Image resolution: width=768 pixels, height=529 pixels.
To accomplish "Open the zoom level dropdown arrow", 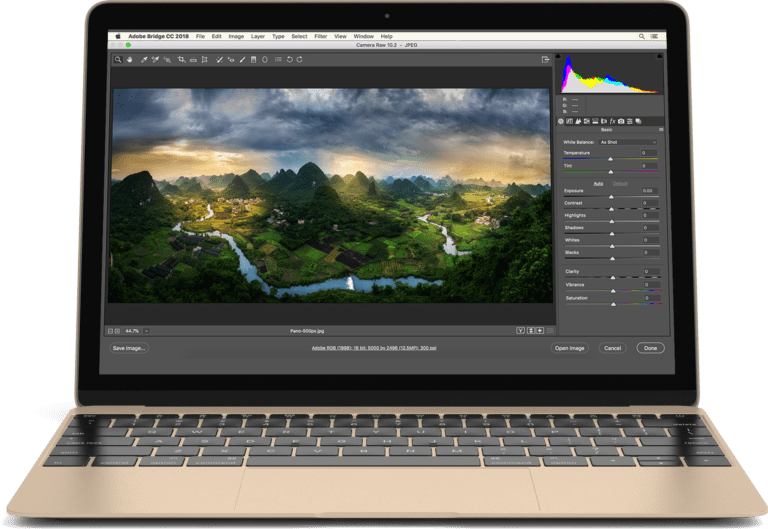I will [x=146, y=331].
